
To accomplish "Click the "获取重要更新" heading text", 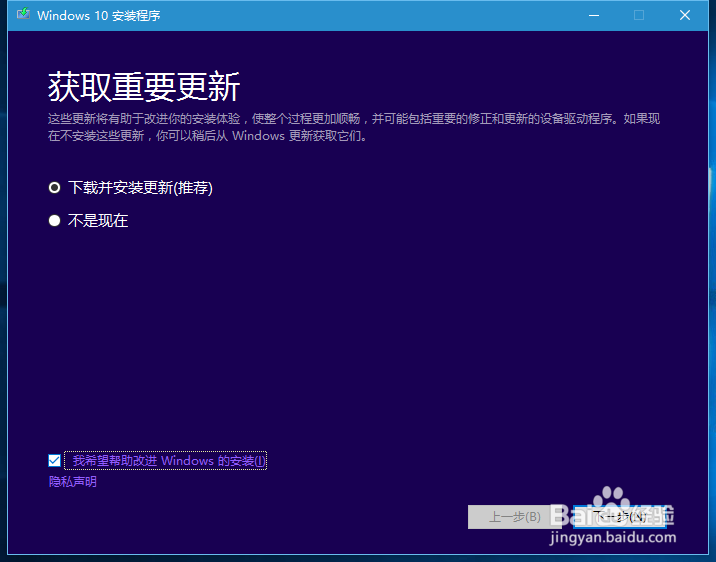I will [x=144, y=87].
